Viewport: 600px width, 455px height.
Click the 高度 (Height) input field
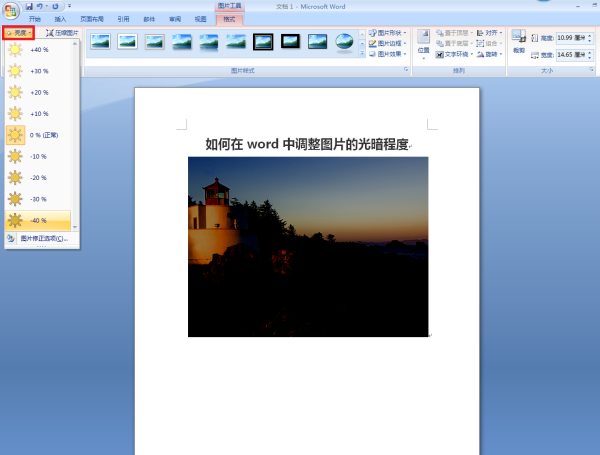click(x=567, y=37)
